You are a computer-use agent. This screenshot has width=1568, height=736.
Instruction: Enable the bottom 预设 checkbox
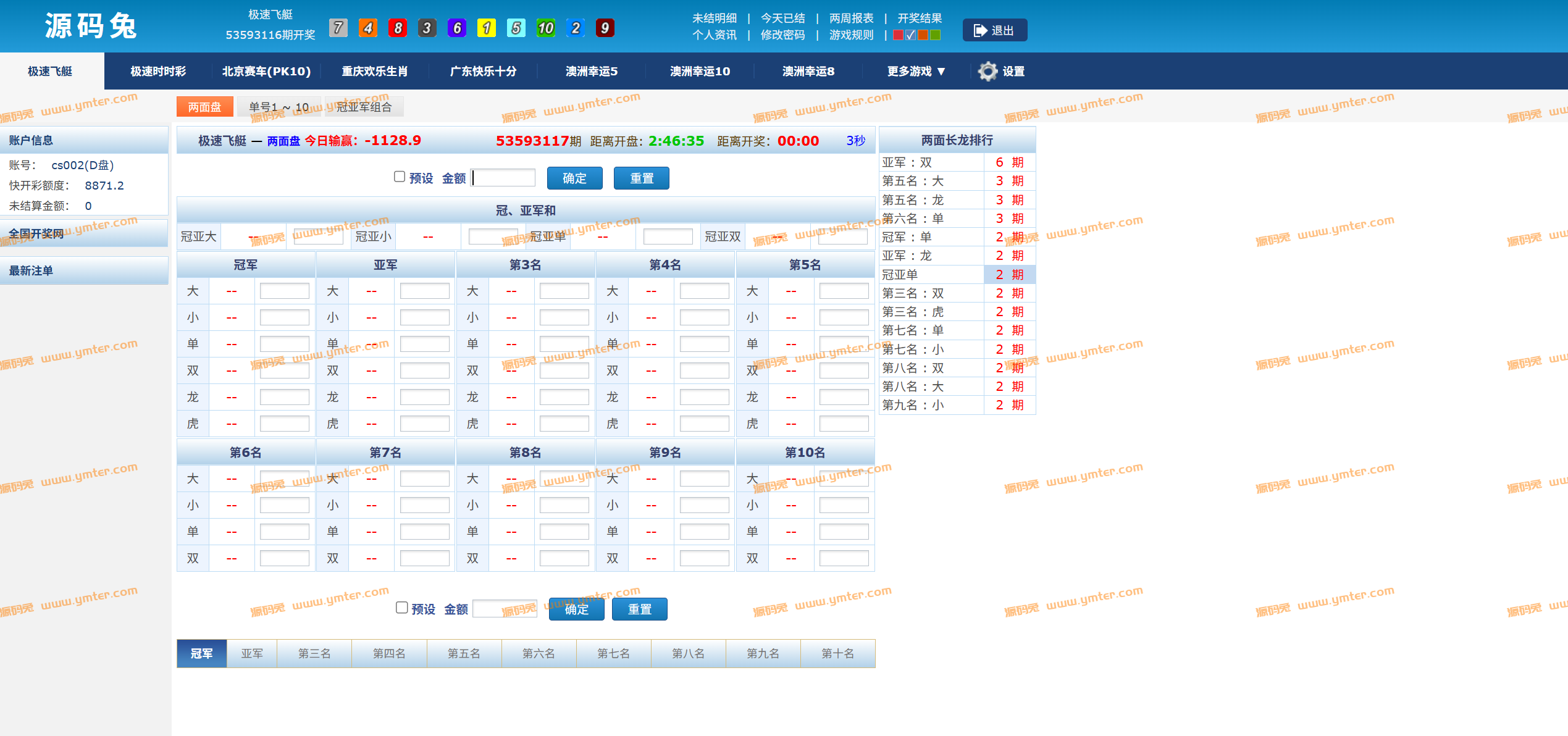(401, 608)
